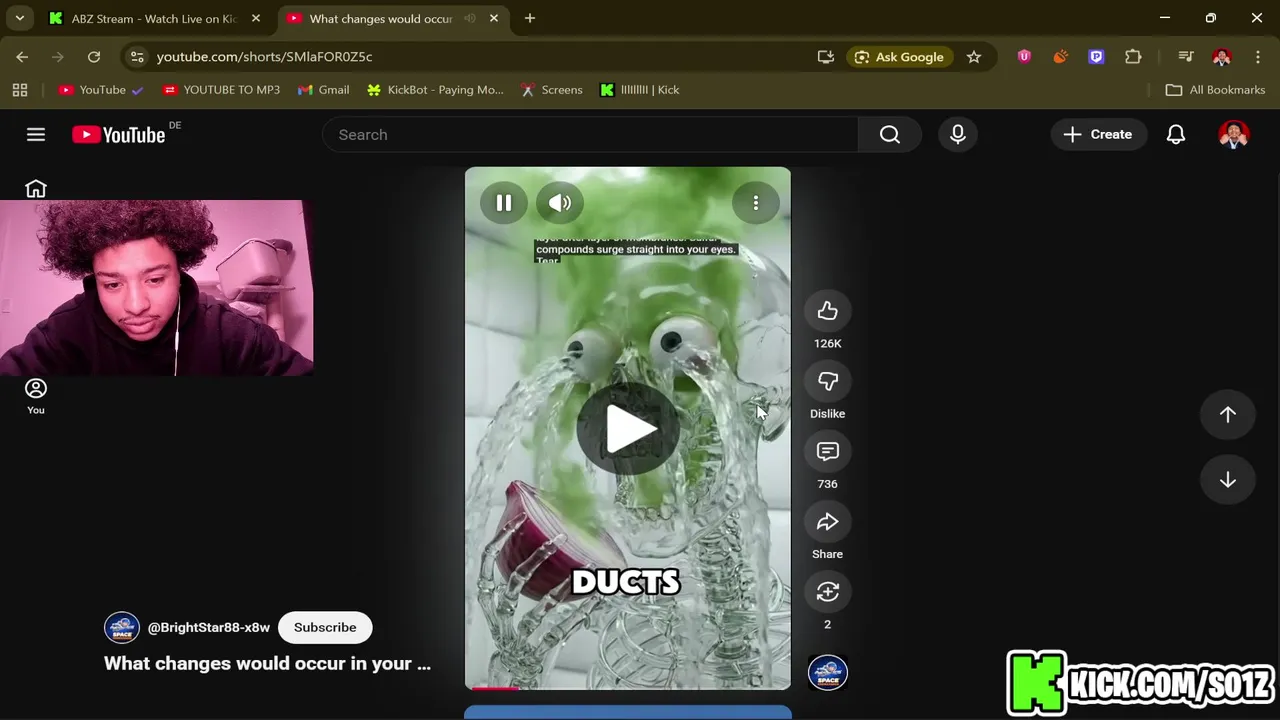Open the IIIIIIII | Kick bookmark

[639, 90]
